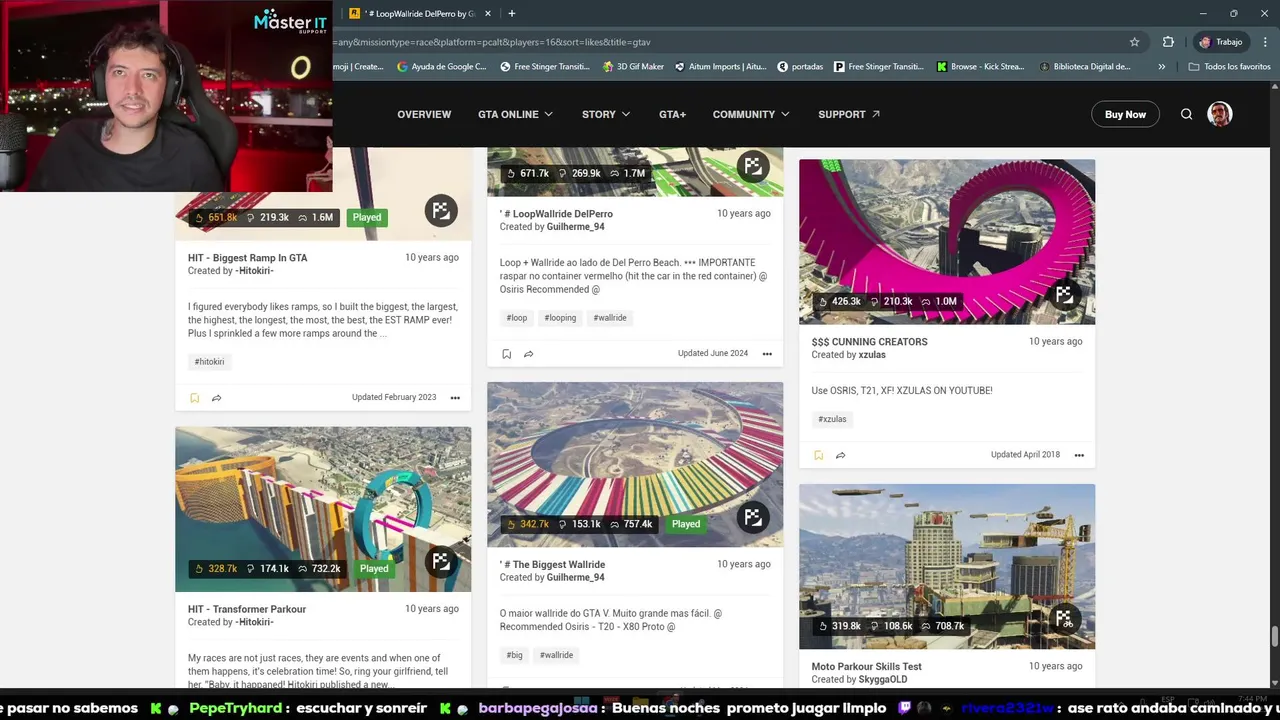Expand the STORY menu

[606, 114]
